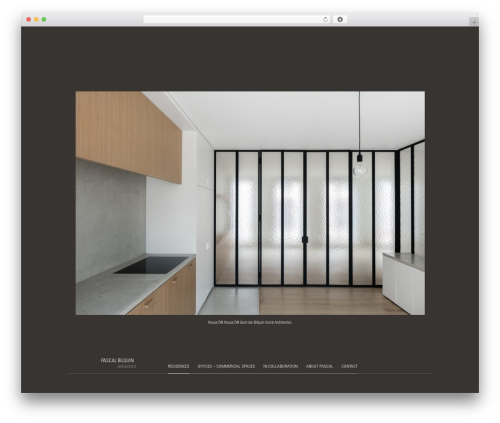500x423 pixels.
Task: Click the Pascal Bilquin Architect logo
Action: (118, 363)
